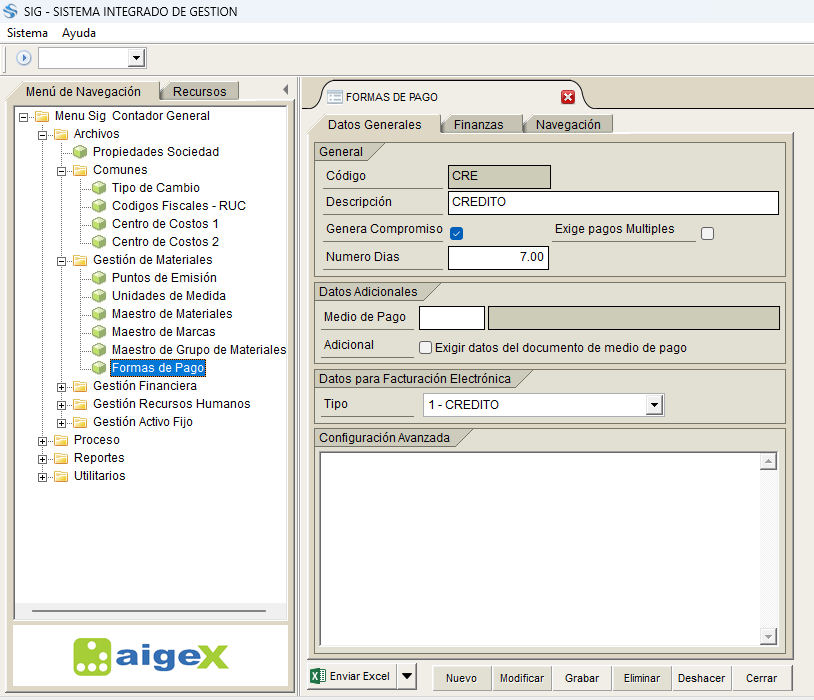Click the Propiedades Sociedad cube icon

coord(80,152)
